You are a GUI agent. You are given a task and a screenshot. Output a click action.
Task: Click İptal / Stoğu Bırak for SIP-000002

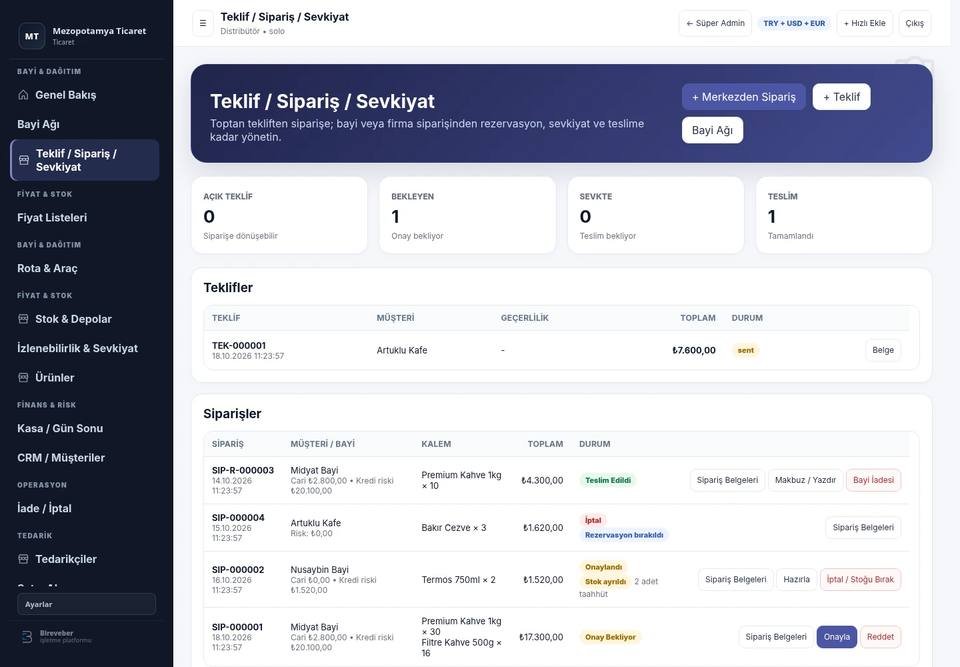tap(860, 579)
